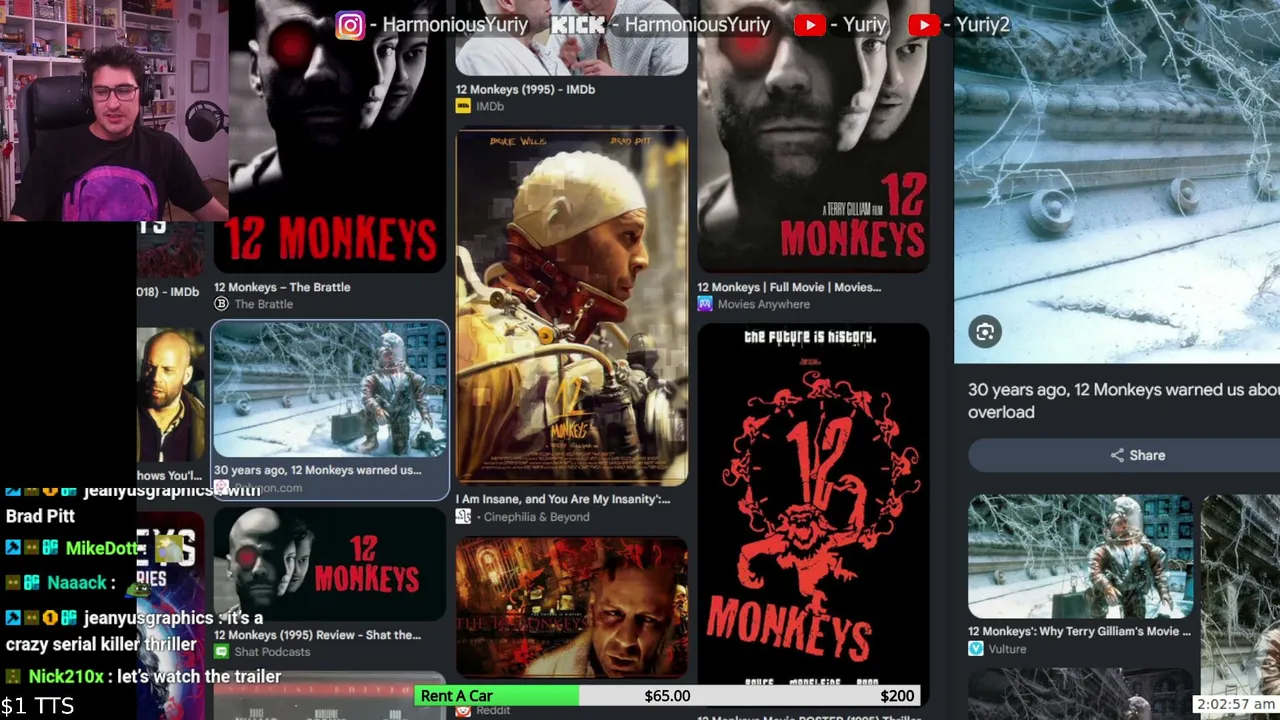The image size is (1280, 720).
Task: Select the Shat Podcasts review thumbnail
Action: 330,564
